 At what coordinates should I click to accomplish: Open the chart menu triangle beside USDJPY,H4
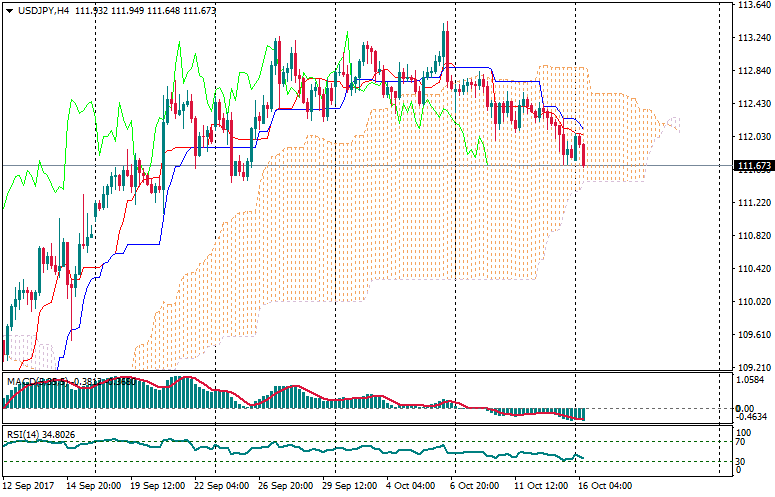coord(8,10)
